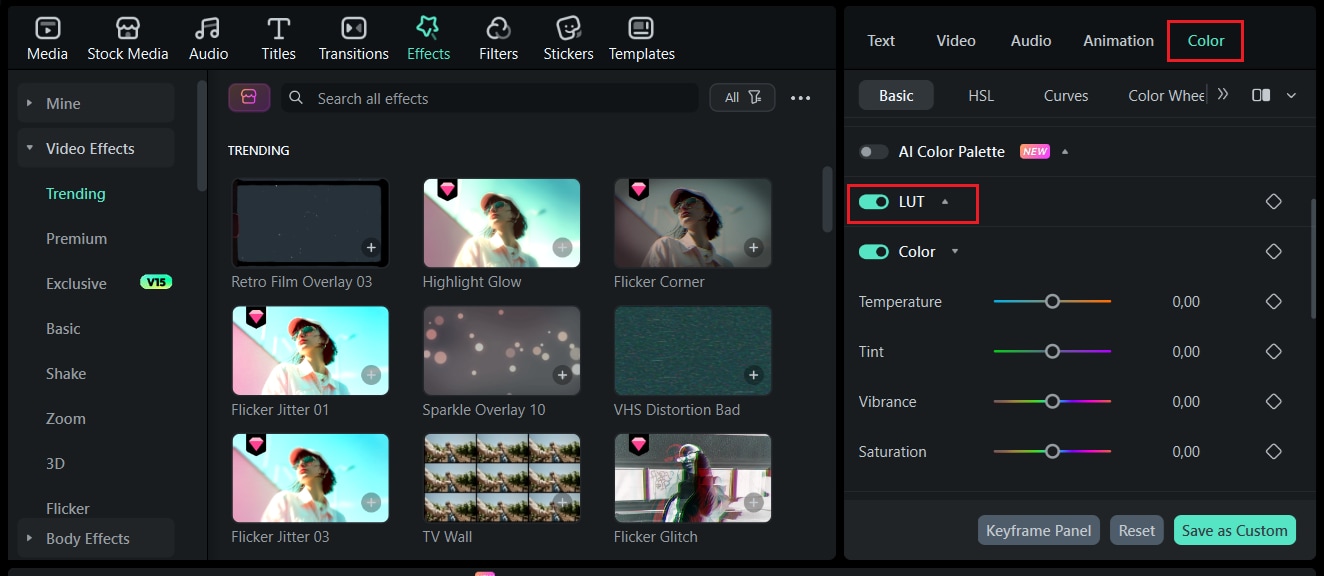Screen dimensions: 1324x576
Task: Open the effects filter options
Action: tap(742, 97)
